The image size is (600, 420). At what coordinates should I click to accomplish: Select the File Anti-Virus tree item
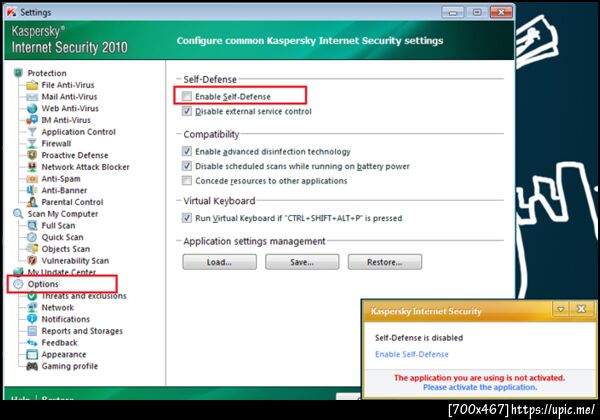(x=68, y=85)
